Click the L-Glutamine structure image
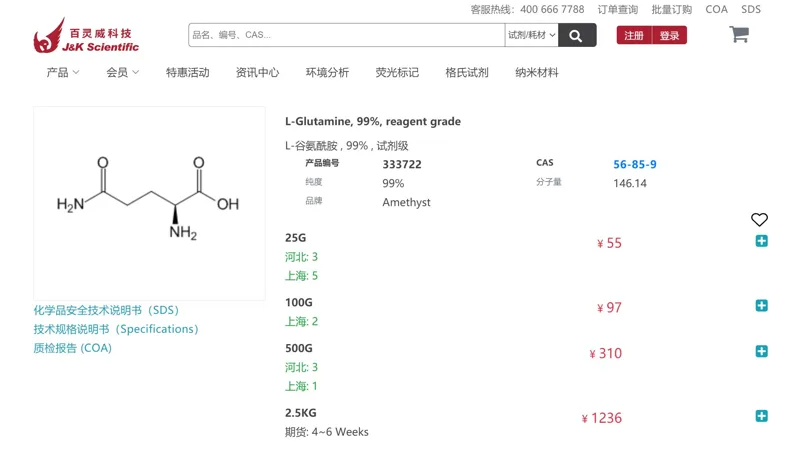Viewport: 800px width, 464px height. coord(149,203)
